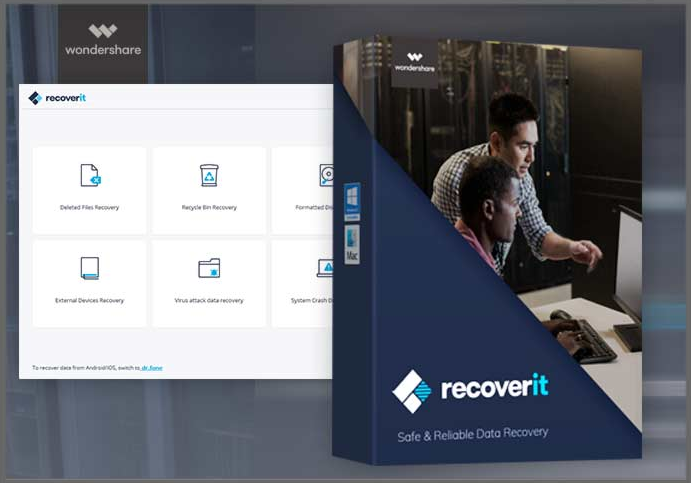This screenshot has width=691, height=483.
Task: Click the System Crash laptop warning icon
Action: 325,268
